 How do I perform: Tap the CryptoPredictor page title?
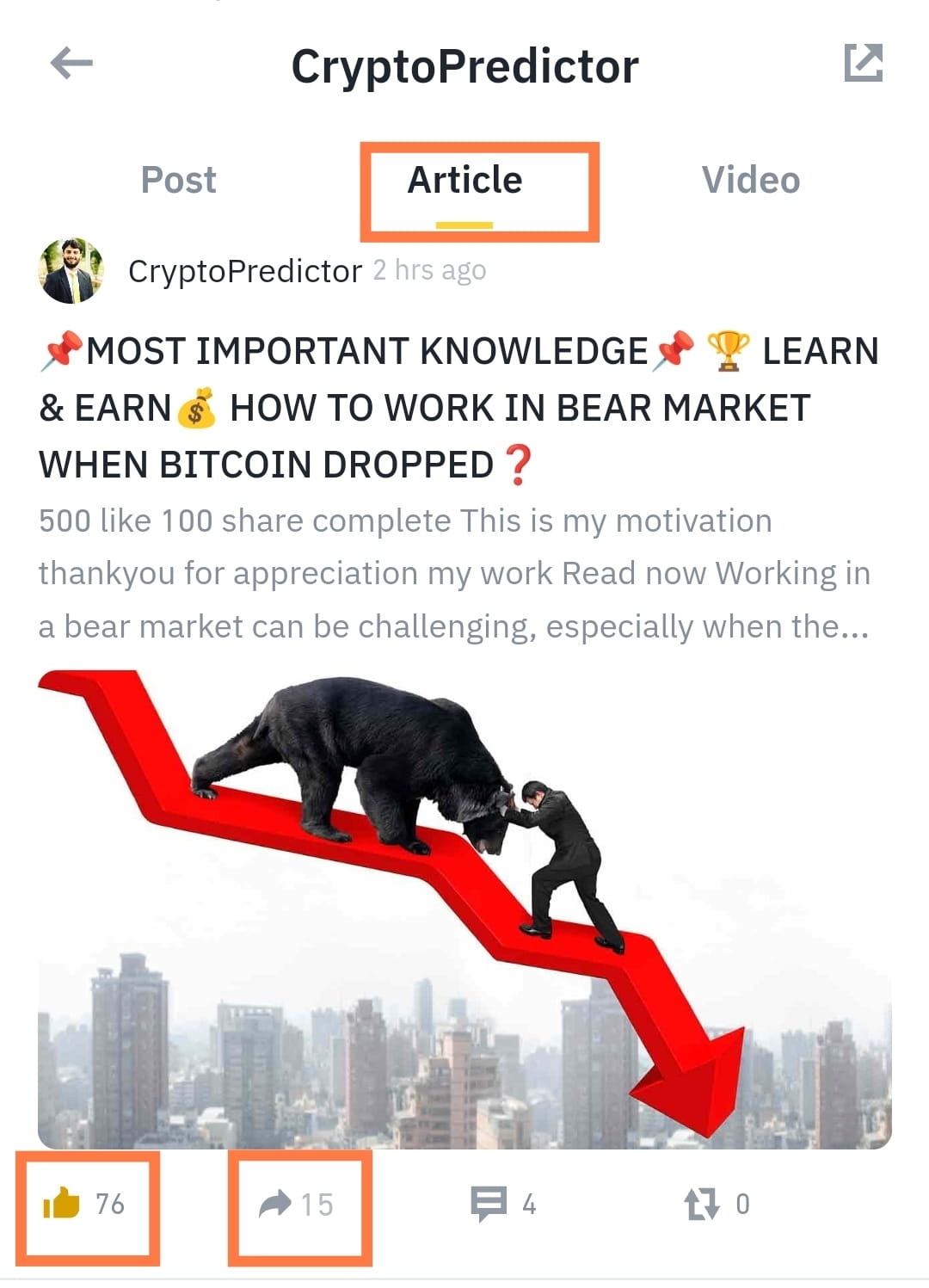point(464,66)
